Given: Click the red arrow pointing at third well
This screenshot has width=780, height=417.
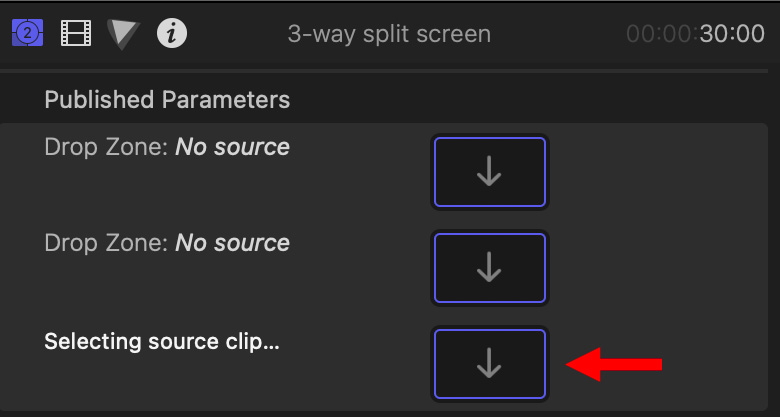Looking at the screenshot, I should [x=614, y=365].
